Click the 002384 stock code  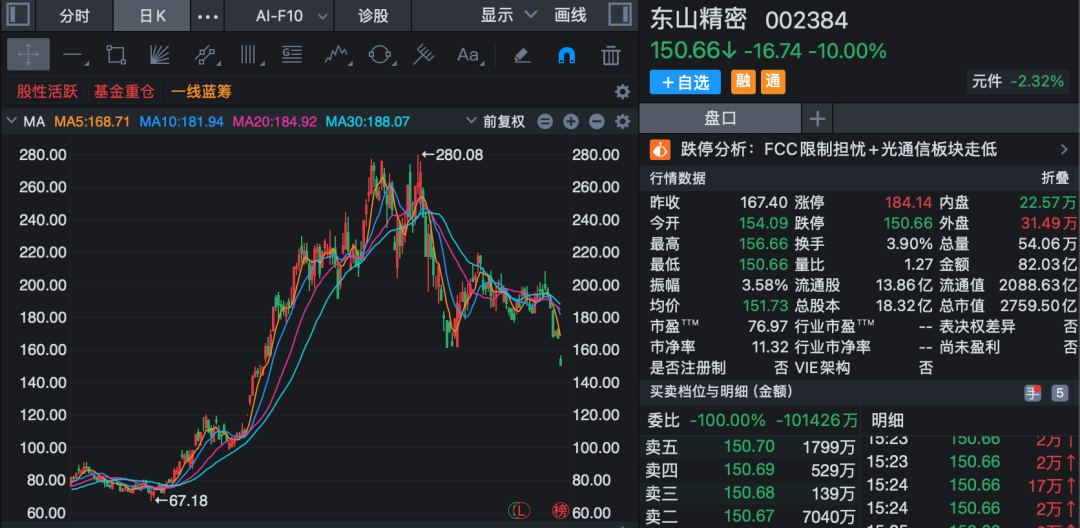pos(807,20)
